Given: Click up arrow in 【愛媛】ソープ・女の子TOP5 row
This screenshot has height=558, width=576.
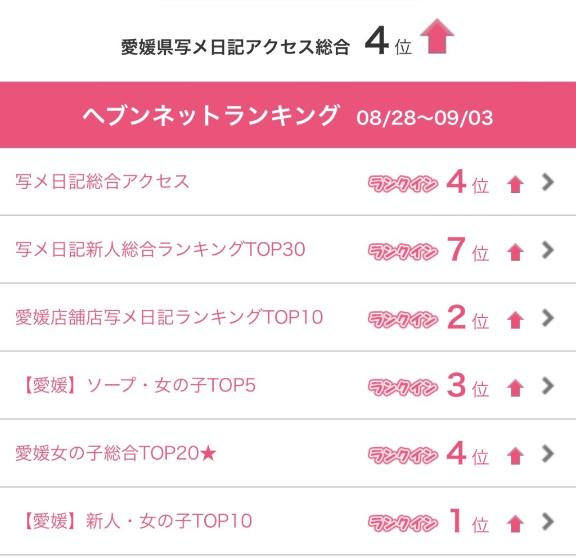Looking at the screenshot, I should (x=515, y=388).
